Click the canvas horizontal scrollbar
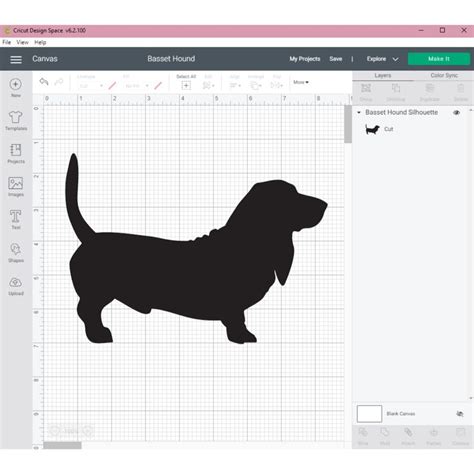Screen dimensions: 474x474 pyautogui.click(x=62, y=445)
